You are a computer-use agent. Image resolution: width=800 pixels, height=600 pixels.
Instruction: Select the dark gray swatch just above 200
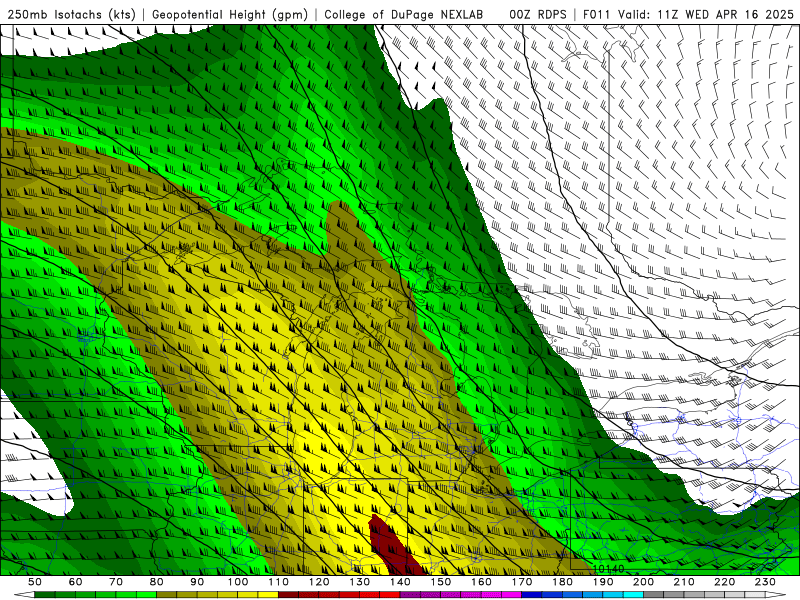(654, 594)
